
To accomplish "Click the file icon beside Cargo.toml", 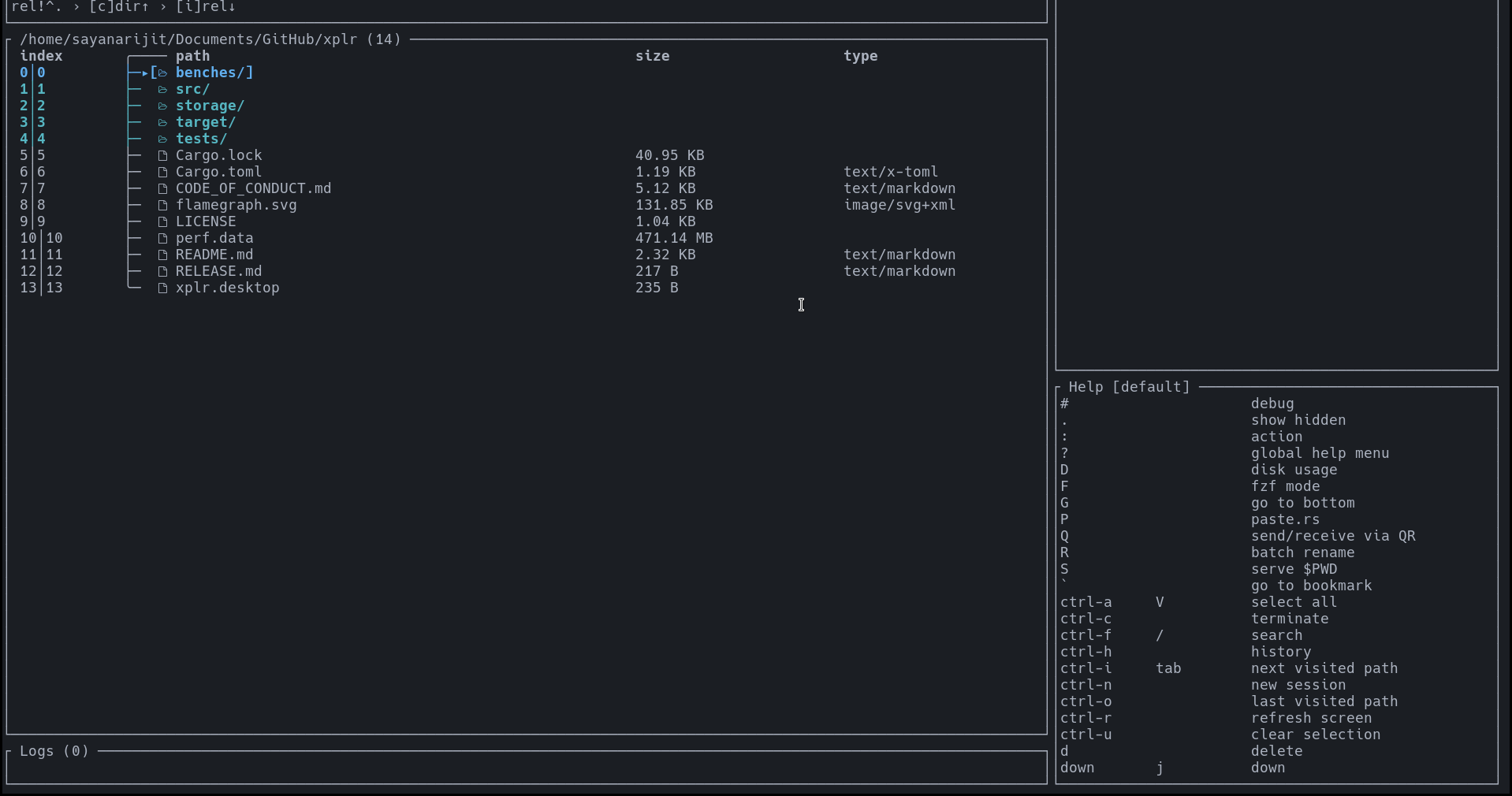I will 162,172.
